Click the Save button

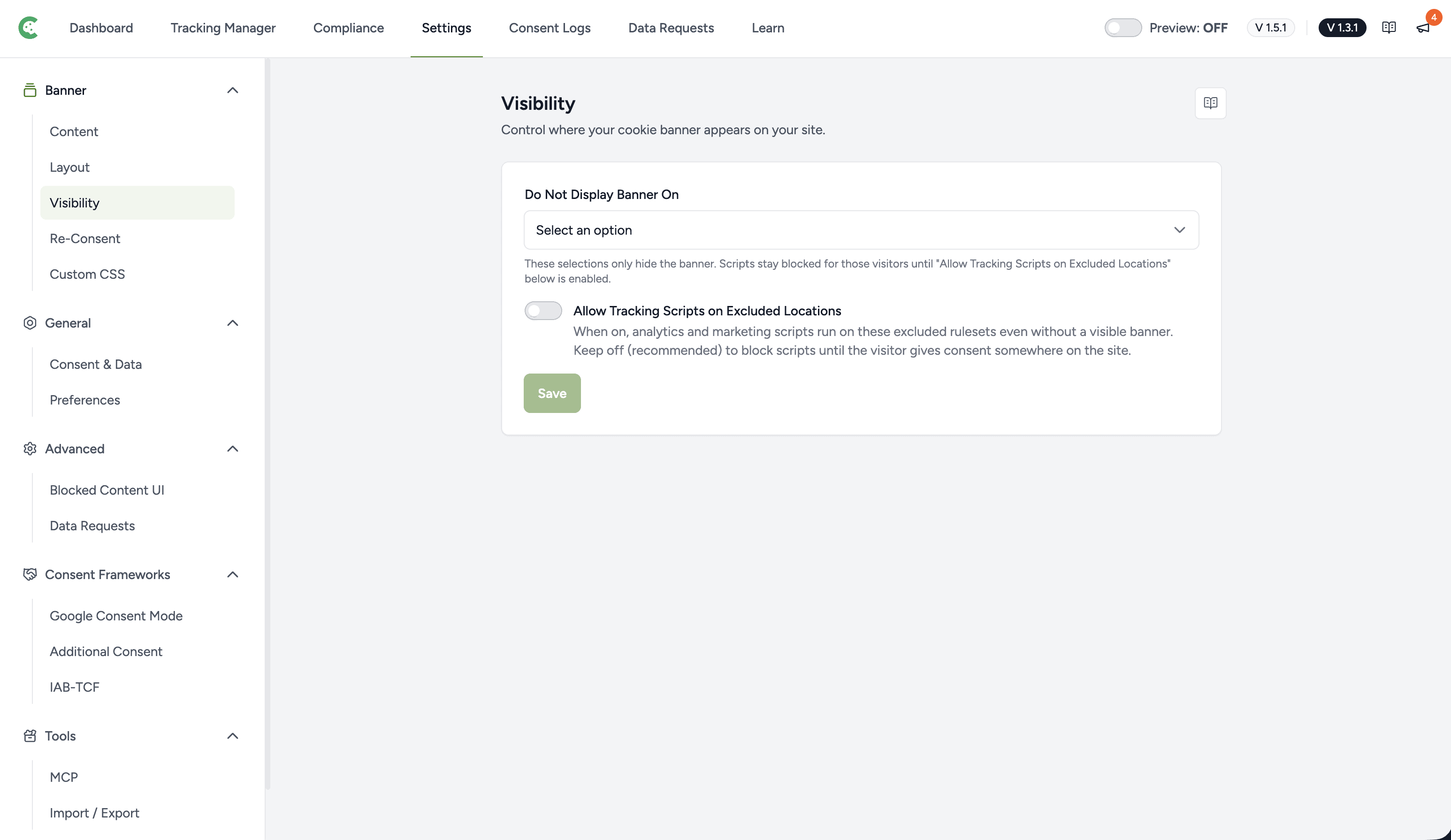pyautogui.click(x=552, y=393)
